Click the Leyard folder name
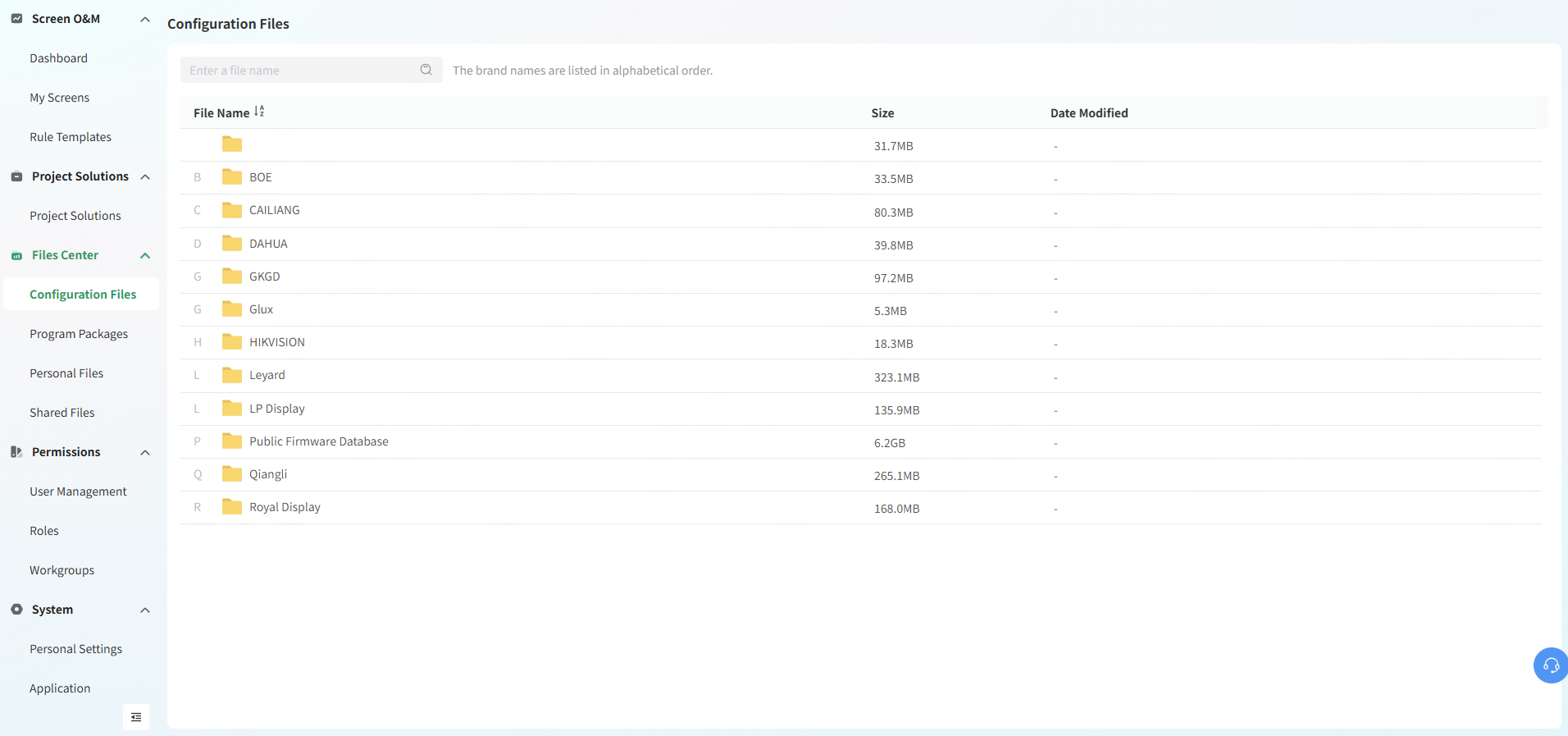Viewport: 1568px width, 736px height. click(267, 375)
